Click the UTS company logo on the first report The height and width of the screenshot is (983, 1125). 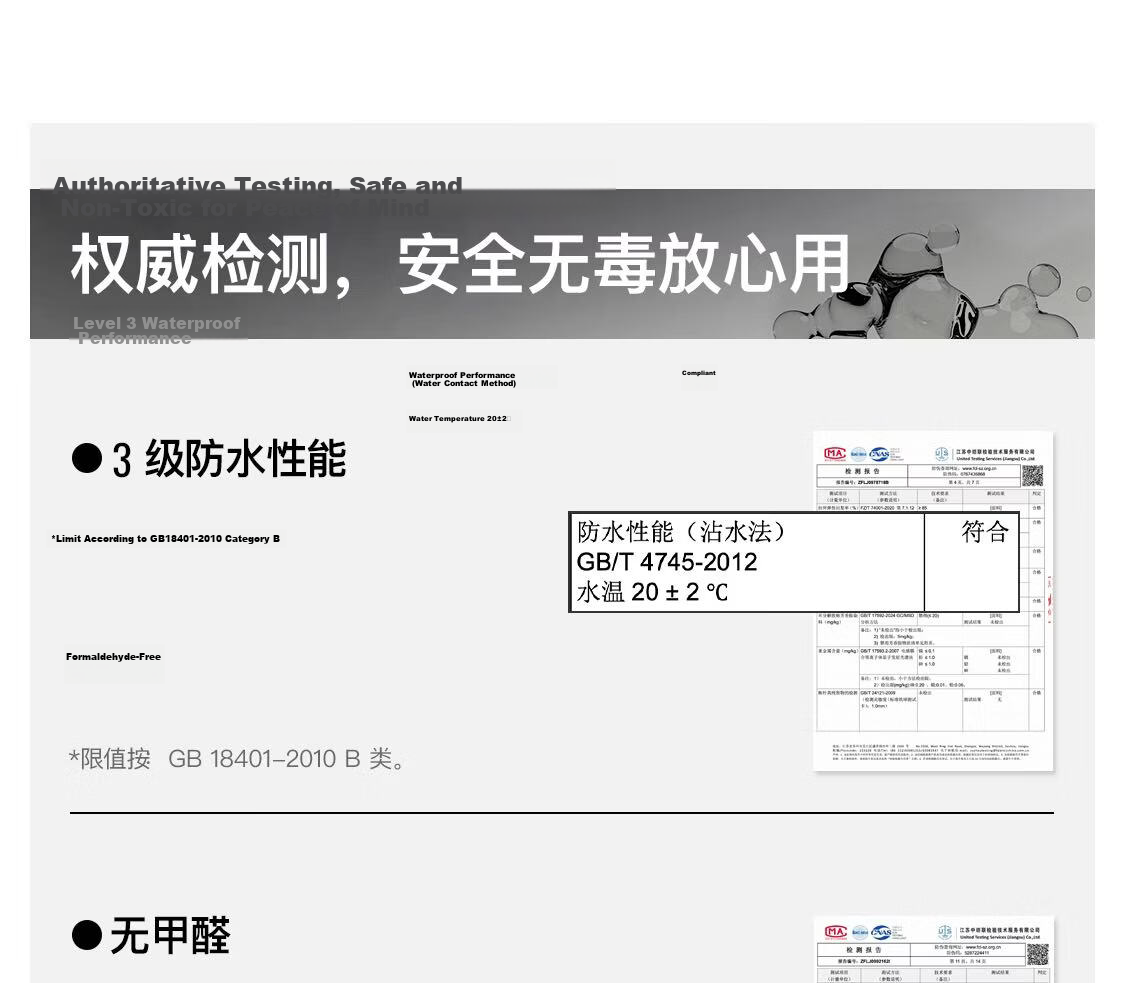942,454
